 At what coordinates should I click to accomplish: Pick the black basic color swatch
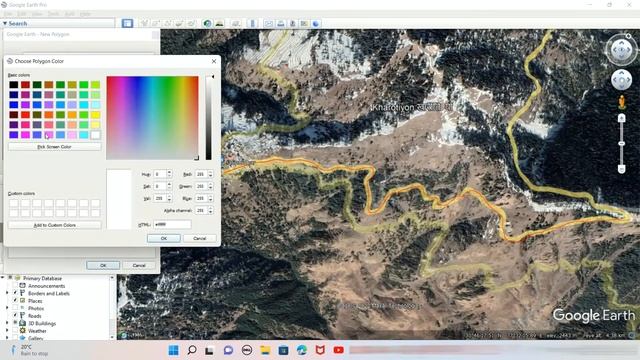[x=13, y=84]
